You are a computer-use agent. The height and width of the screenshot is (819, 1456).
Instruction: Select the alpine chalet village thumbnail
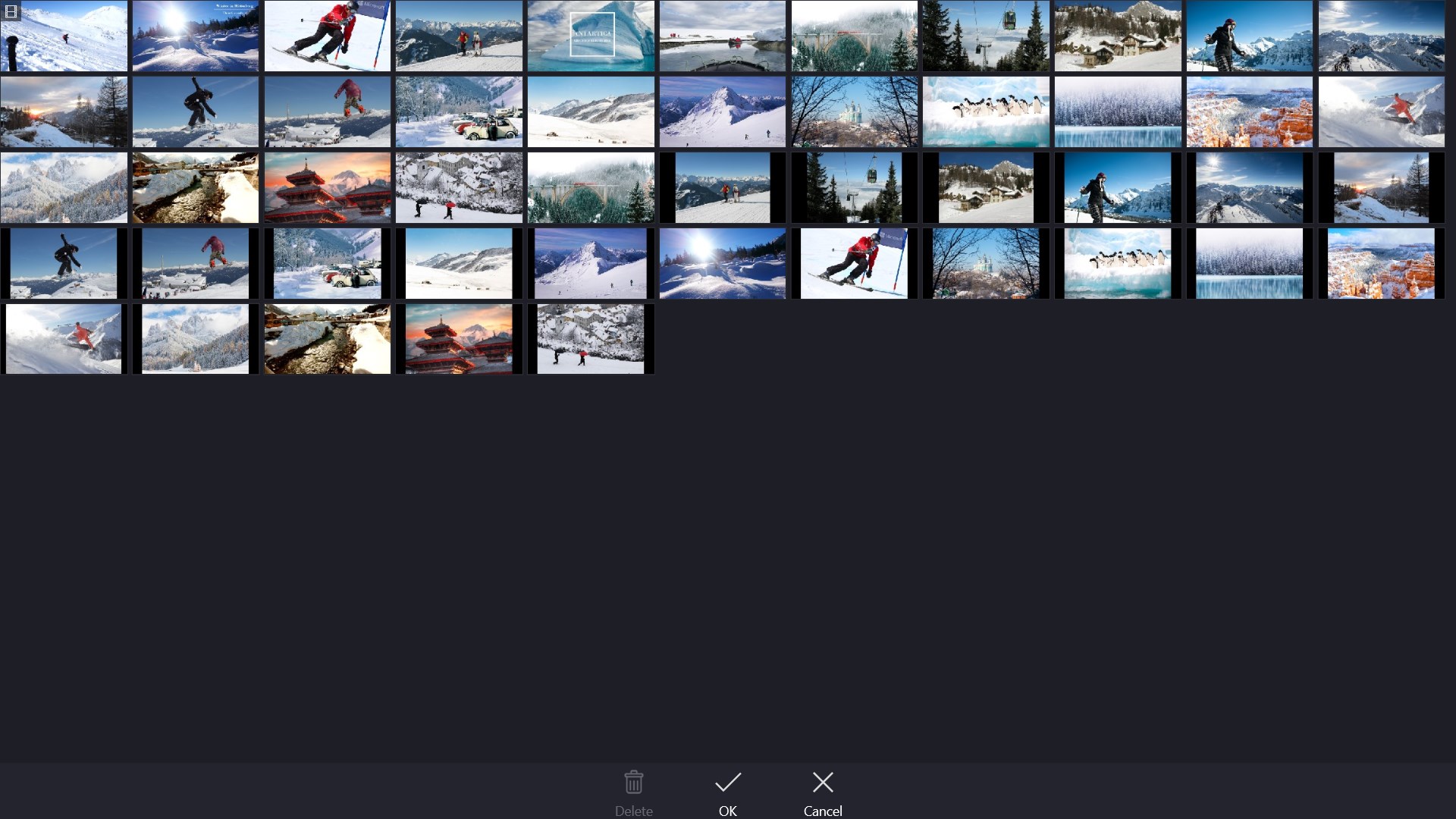pos(1119,36)
